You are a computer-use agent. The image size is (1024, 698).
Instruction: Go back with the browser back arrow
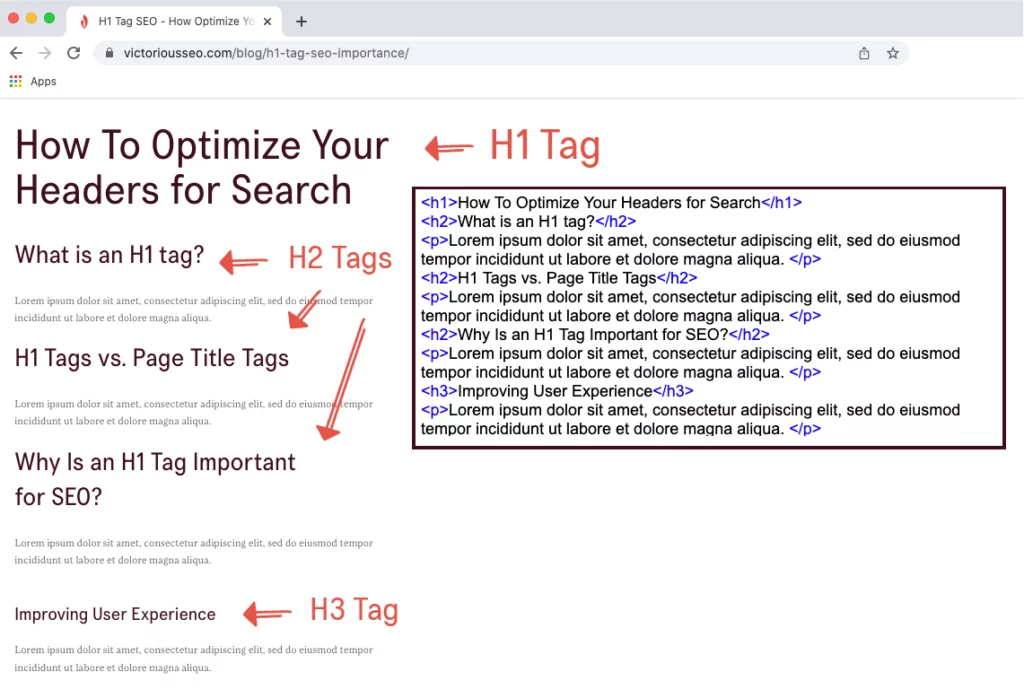coord(16,53)
